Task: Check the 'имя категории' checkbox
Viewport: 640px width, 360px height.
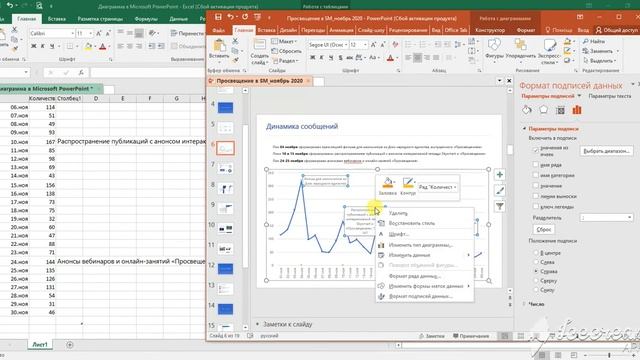Action: (536, 175)
